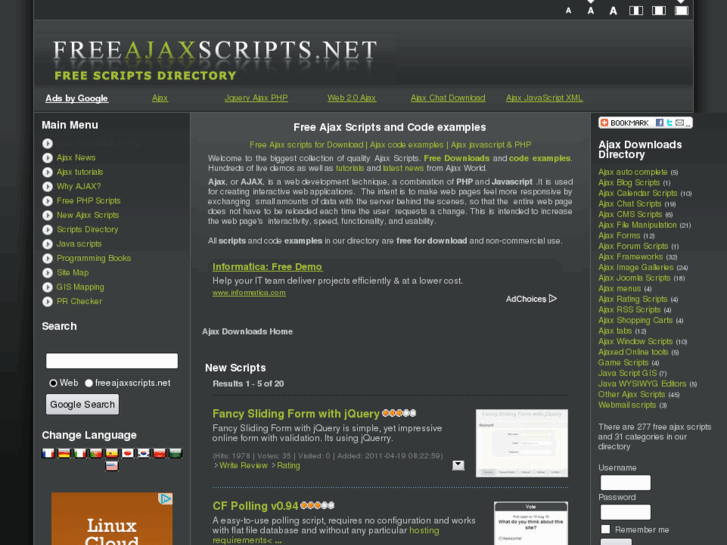Viewport: 727px width, 545px height.
Task: Select the medium font size A icon
Action: point(591,11)
